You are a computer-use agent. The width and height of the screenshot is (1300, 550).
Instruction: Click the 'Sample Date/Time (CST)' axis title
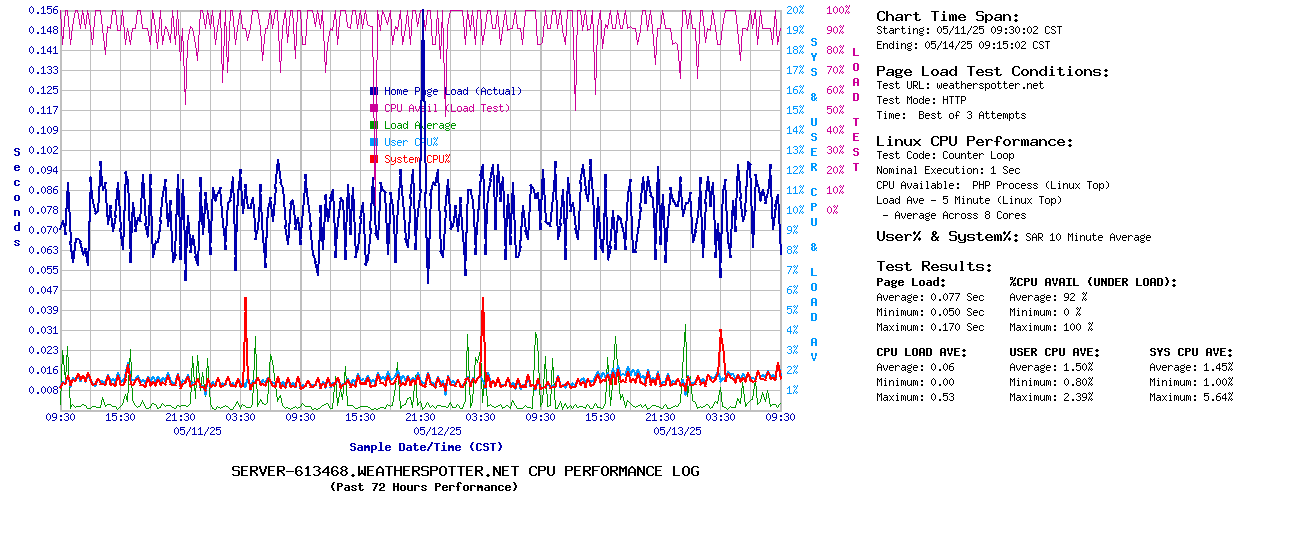pyautogui.click(x=426, y=447)
